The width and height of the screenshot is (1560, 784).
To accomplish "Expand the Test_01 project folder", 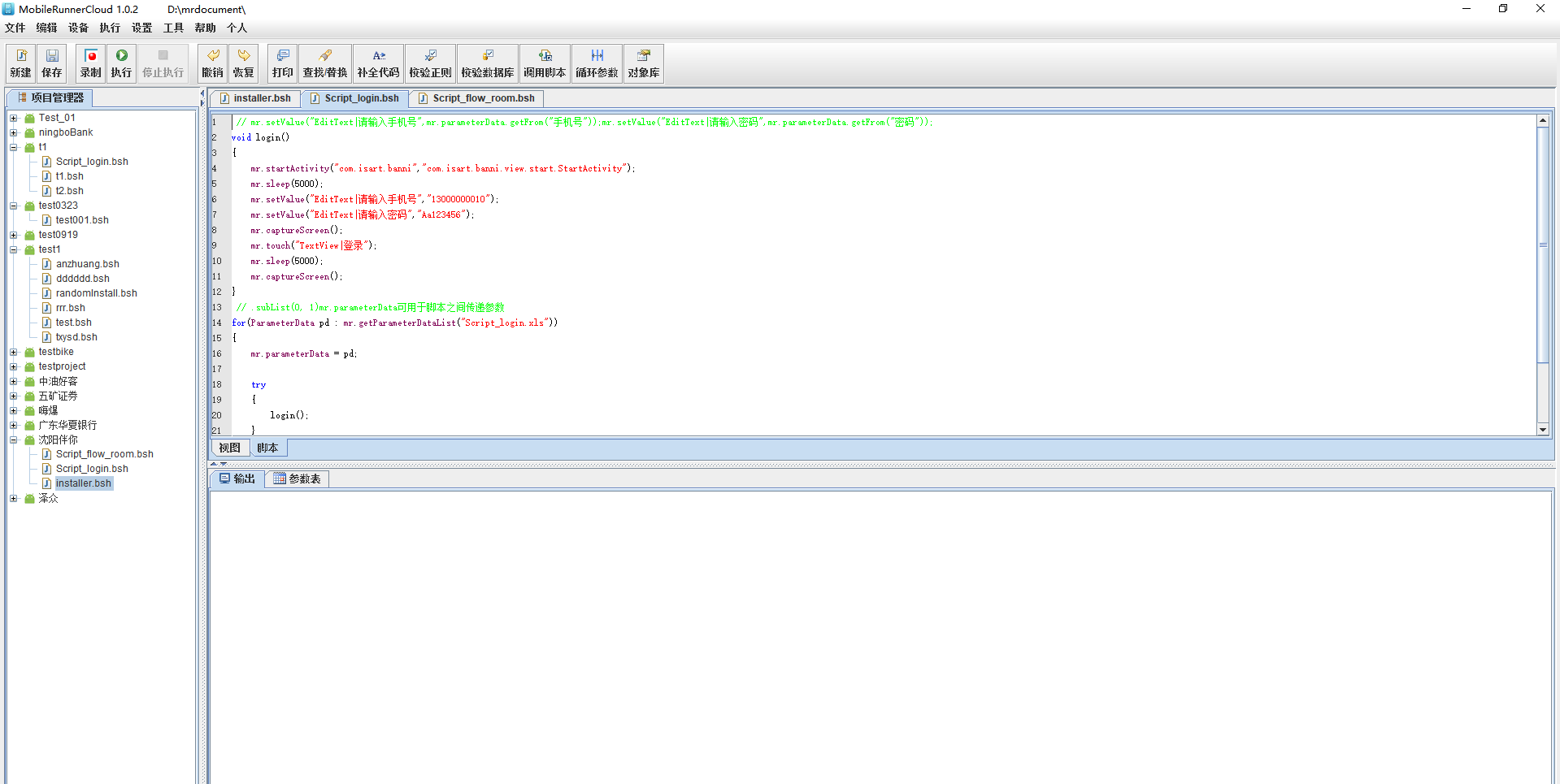I will point(14,118).
